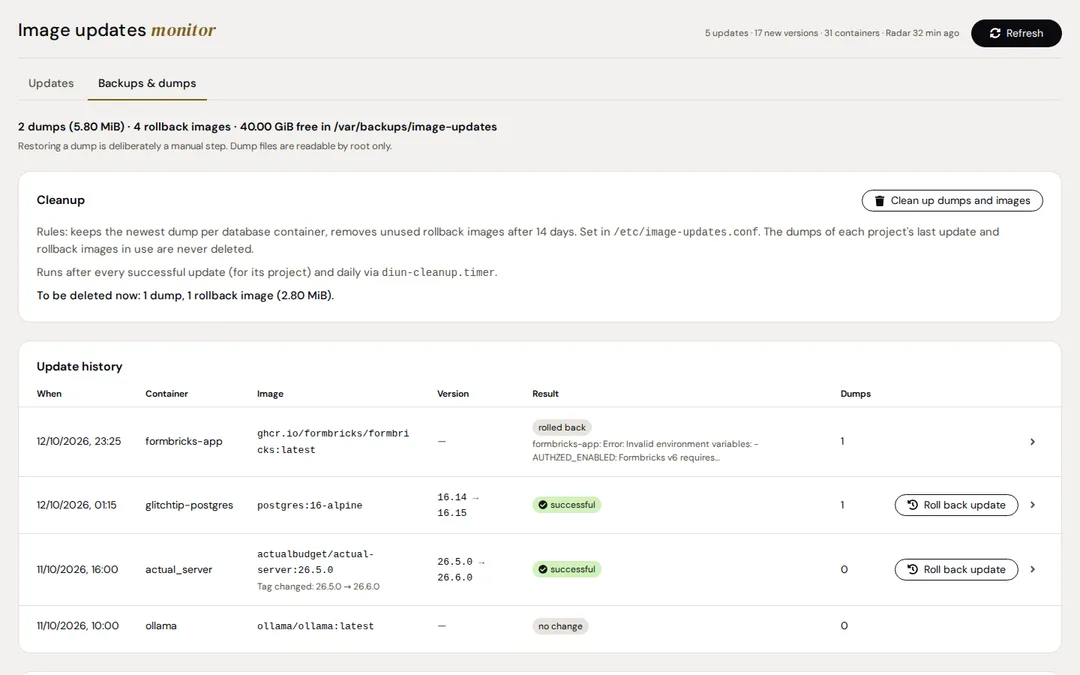
Task: Click green check icon in actual_server row
Action: (543, 570)
